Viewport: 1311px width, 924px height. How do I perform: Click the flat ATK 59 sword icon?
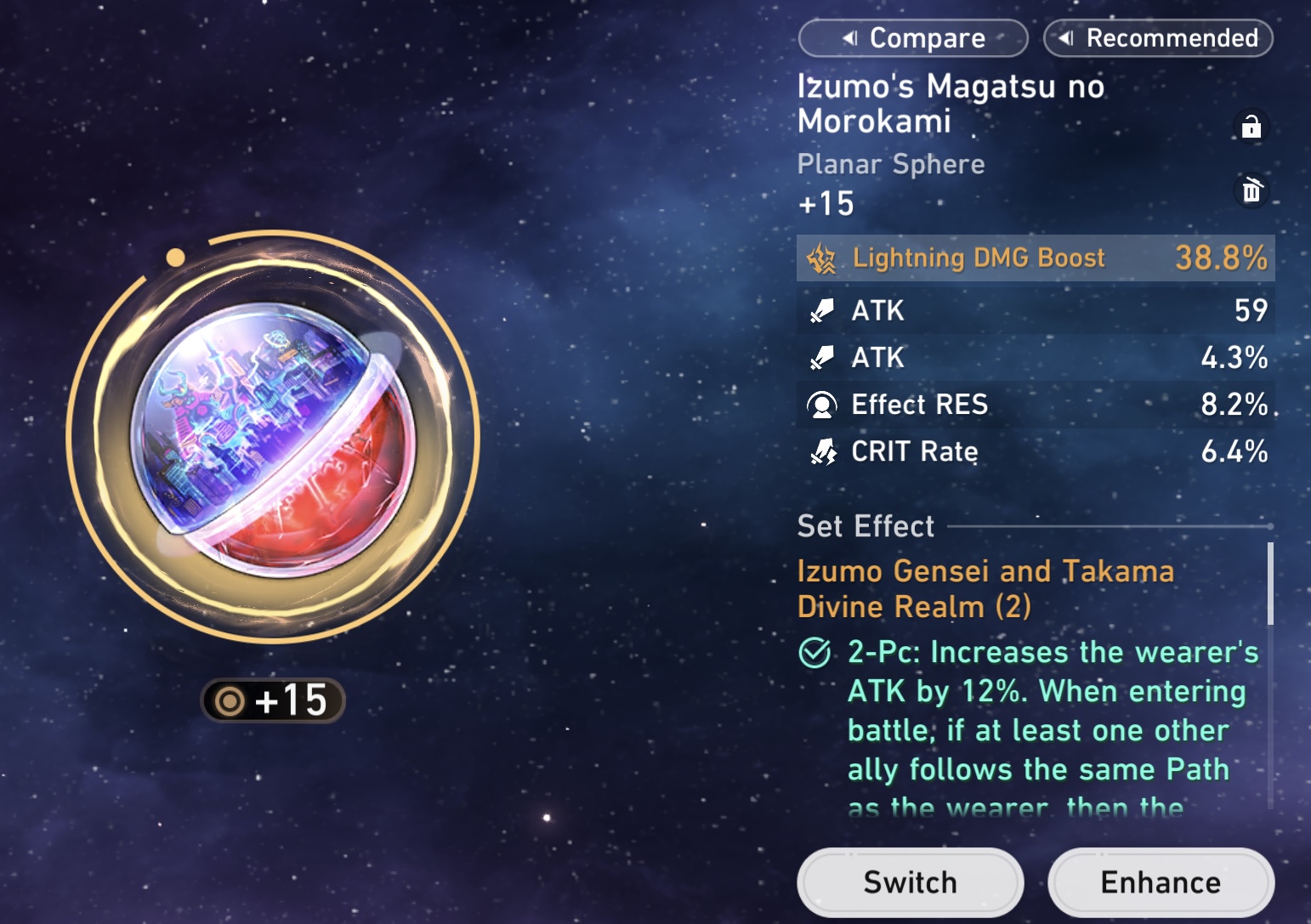click(x=822, y=311)
